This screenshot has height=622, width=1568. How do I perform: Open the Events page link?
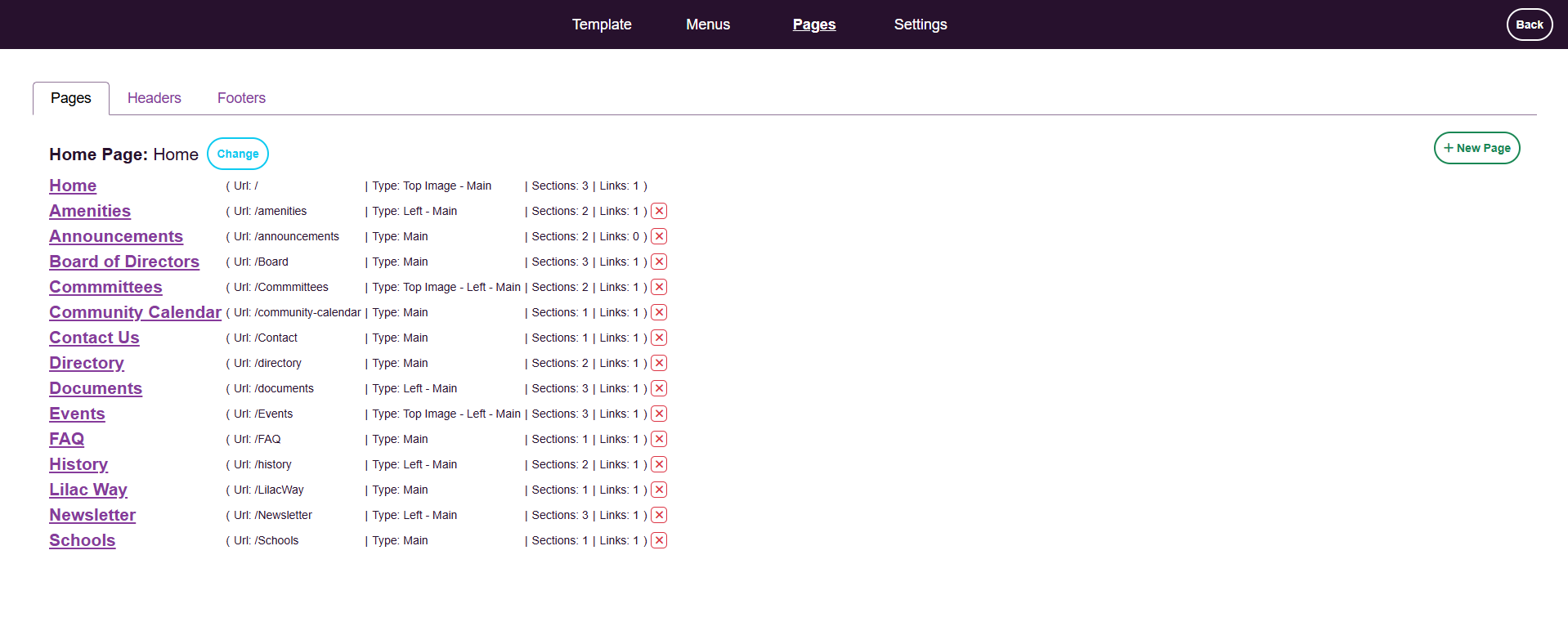(x=77, y=414)
